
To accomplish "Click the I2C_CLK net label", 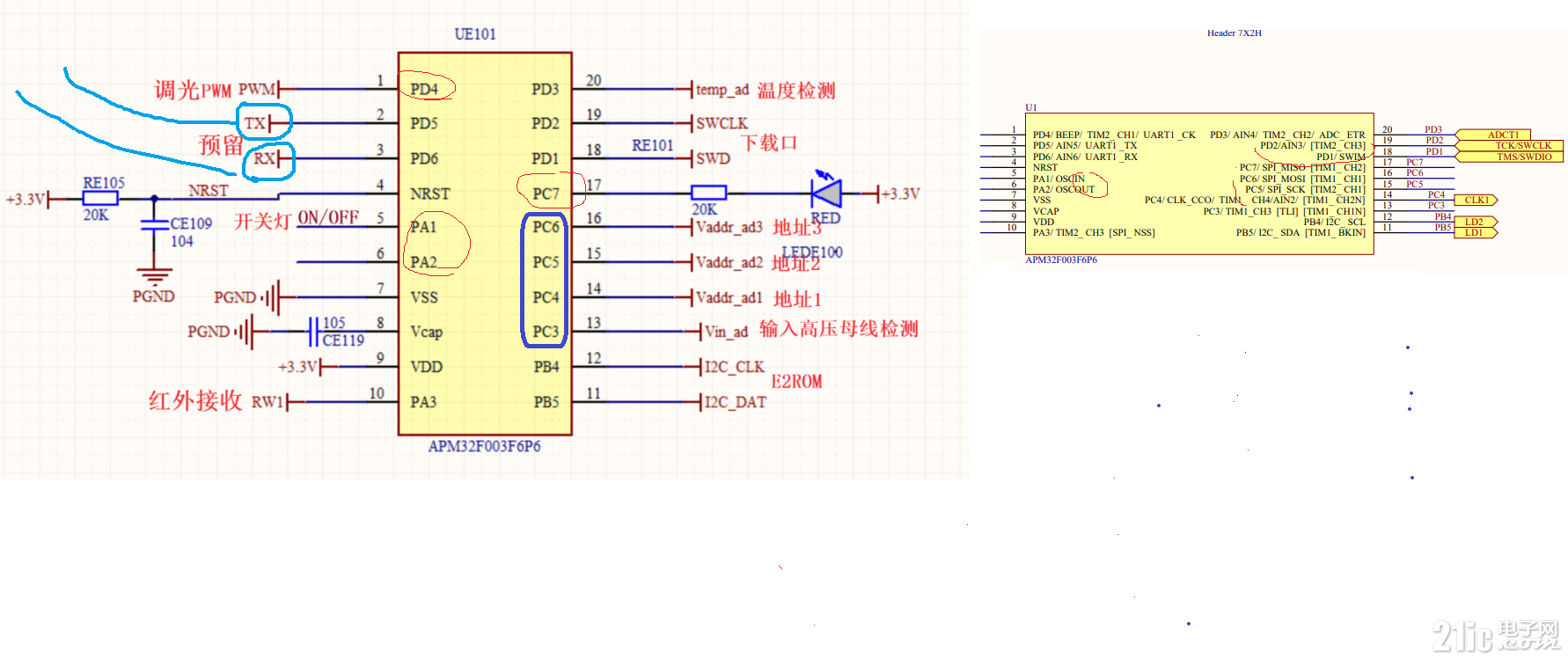I will point(734,367).
